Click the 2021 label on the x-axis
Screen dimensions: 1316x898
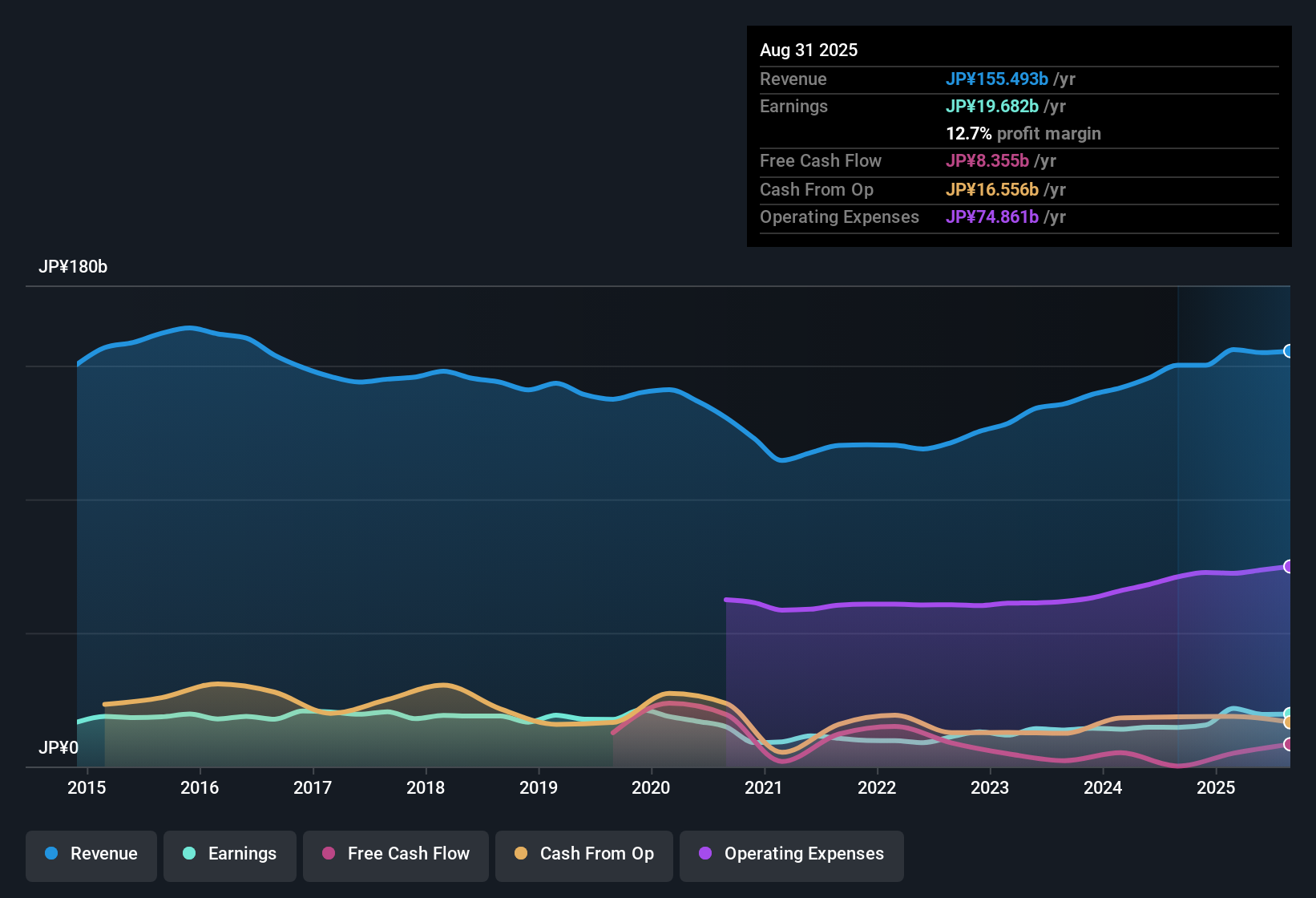tap(765, 787)
